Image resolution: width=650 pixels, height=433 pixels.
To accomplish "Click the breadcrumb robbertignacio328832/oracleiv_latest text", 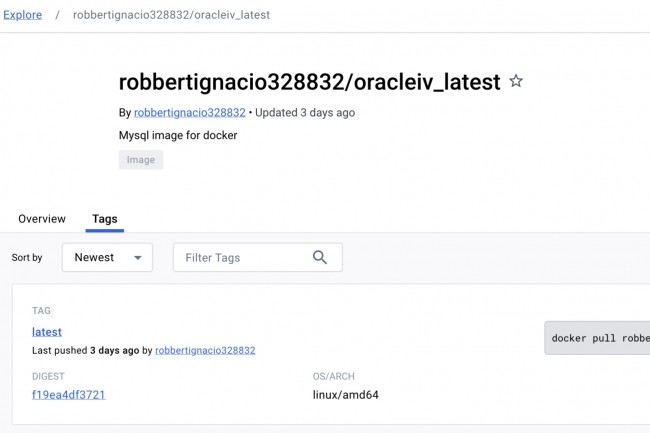I will tap(171, 15).
